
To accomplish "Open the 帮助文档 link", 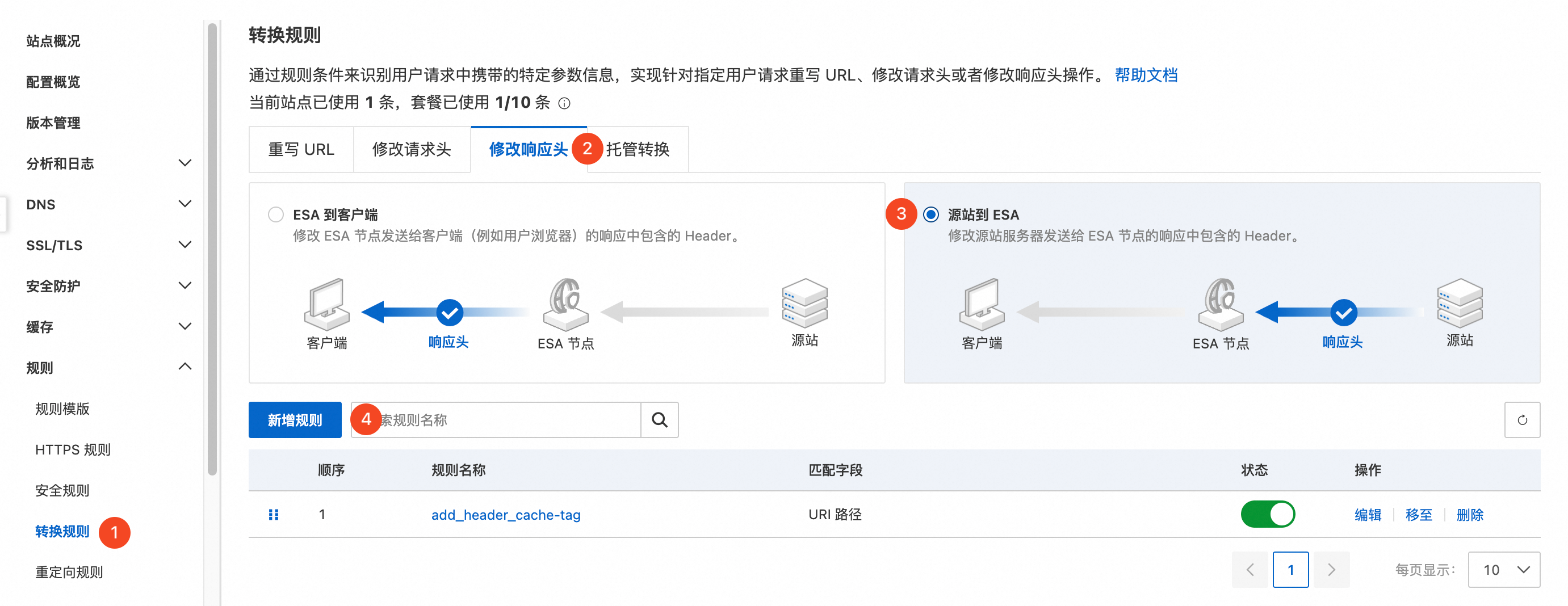I will (1146, 75).
